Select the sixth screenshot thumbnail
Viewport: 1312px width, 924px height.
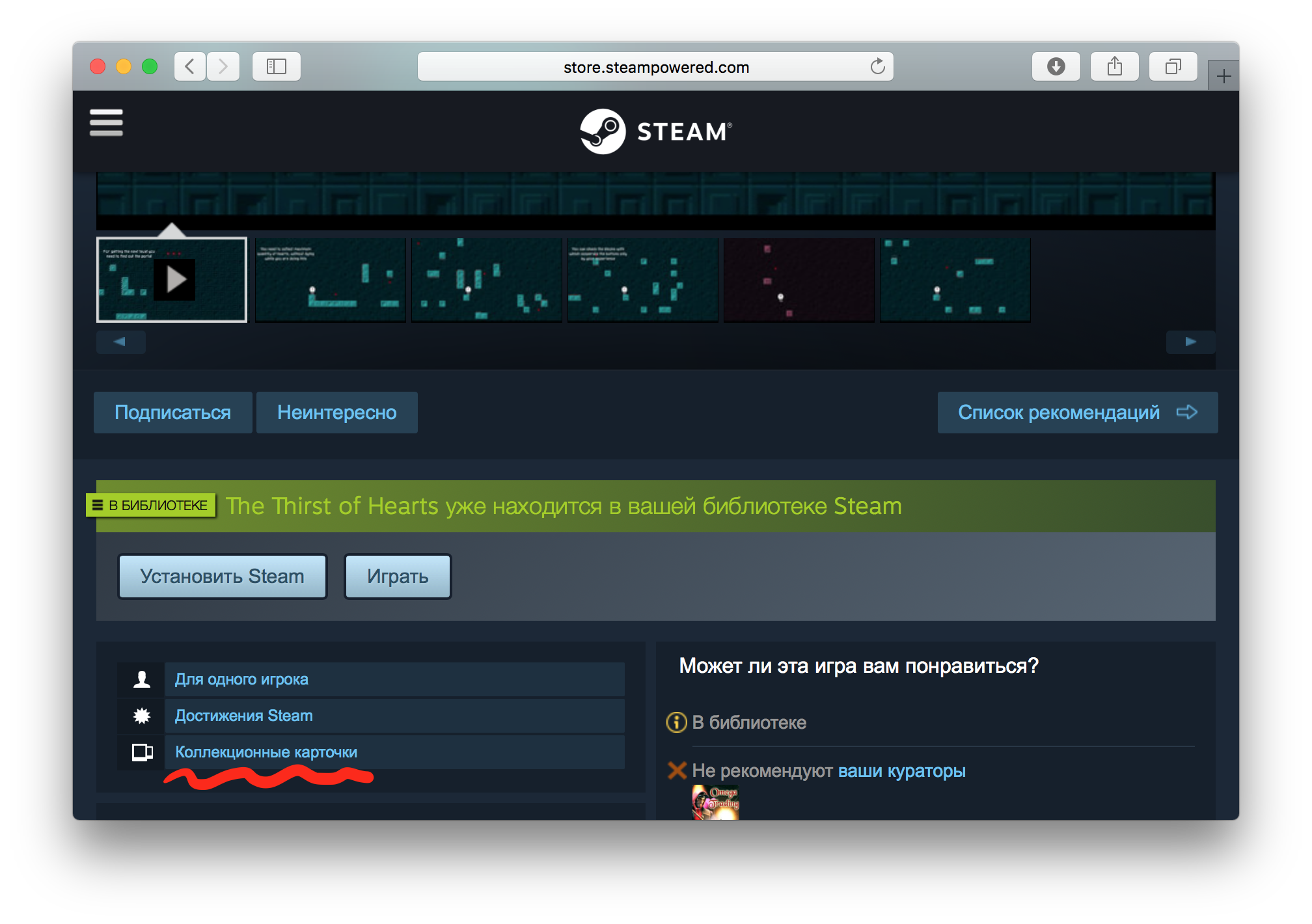click(955, 280)
